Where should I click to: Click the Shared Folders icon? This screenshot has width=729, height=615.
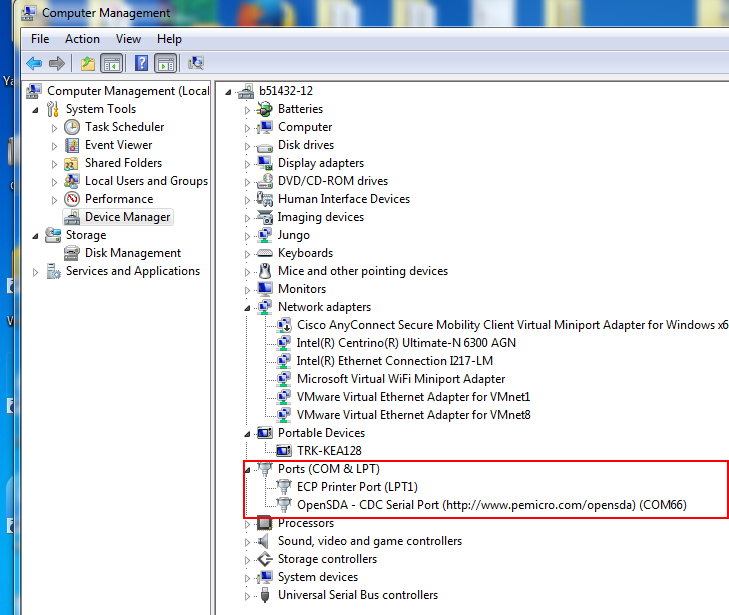point(72,163)
